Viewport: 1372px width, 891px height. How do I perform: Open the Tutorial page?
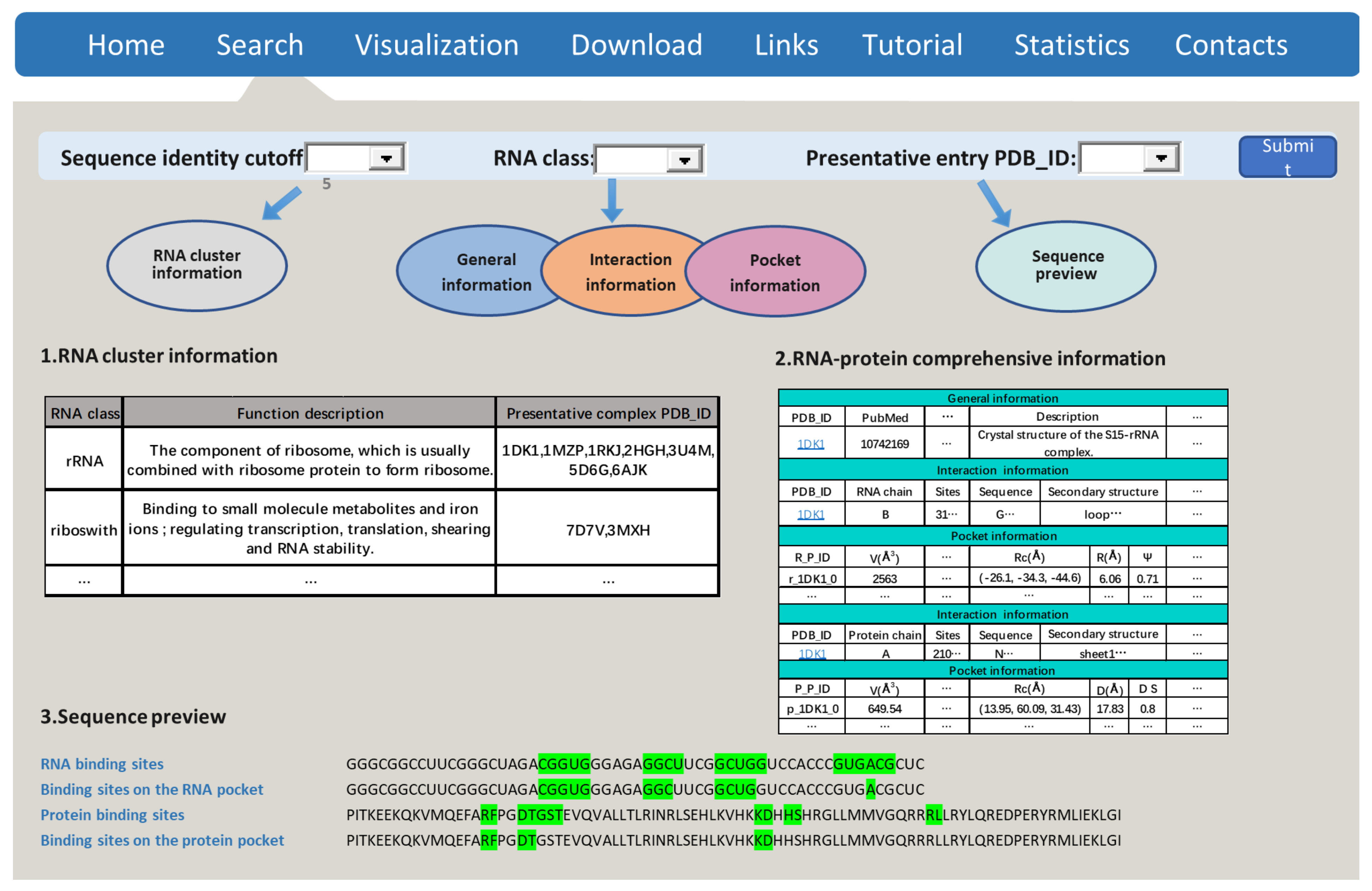pos(912,45)
